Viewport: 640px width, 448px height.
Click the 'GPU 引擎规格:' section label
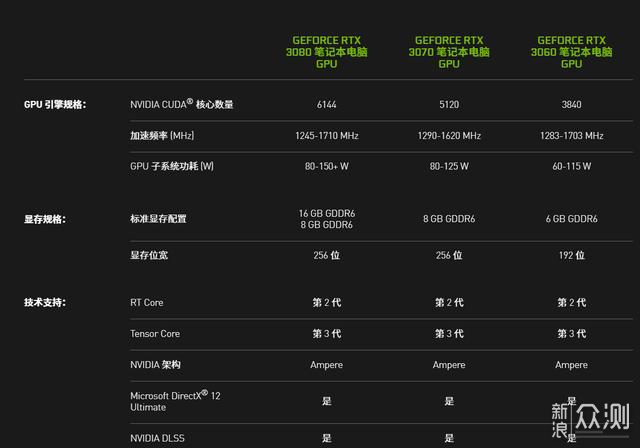[x=55, y=104]
